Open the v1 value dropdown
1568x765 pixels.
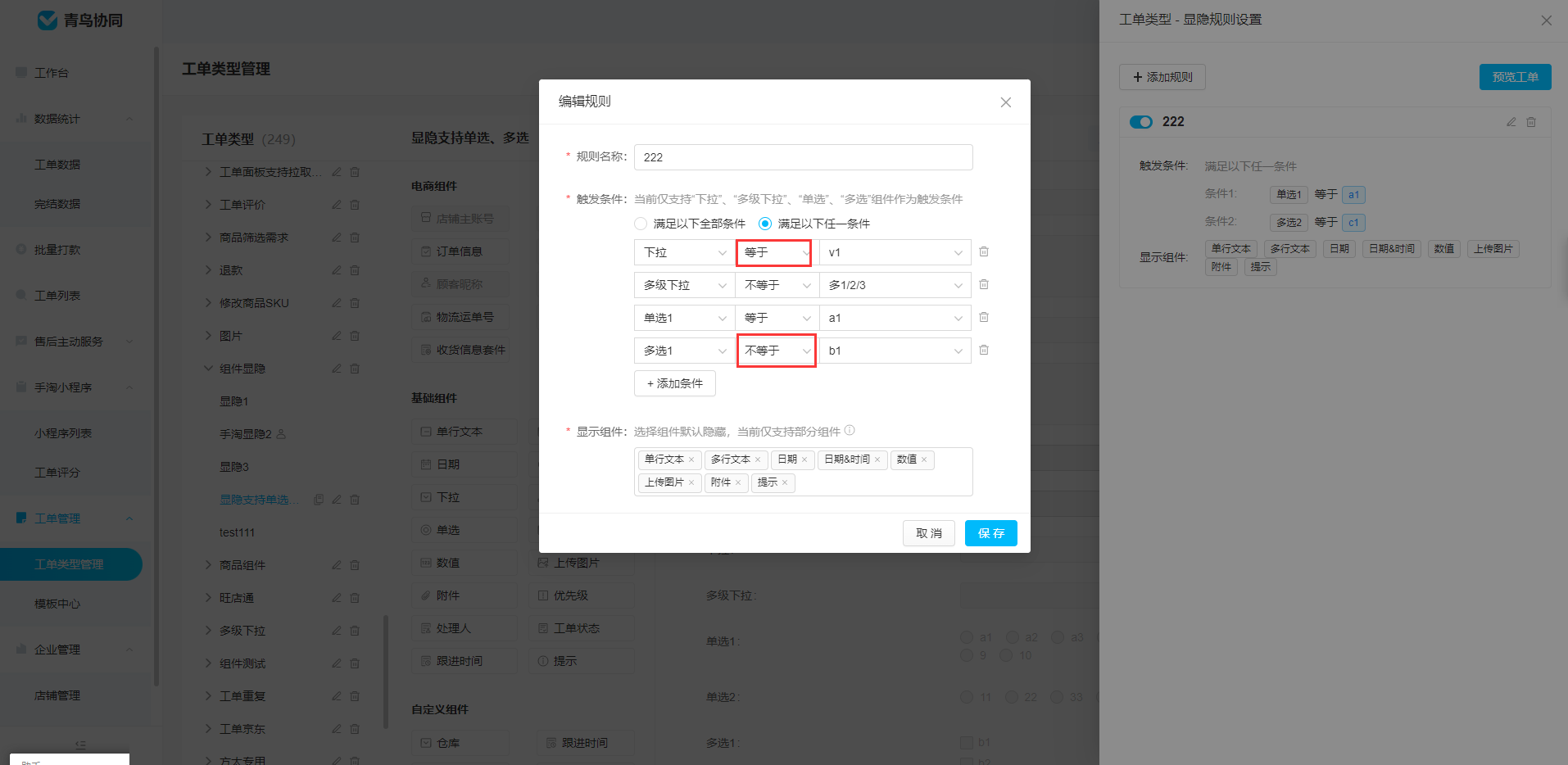click(x=895, y=252)
